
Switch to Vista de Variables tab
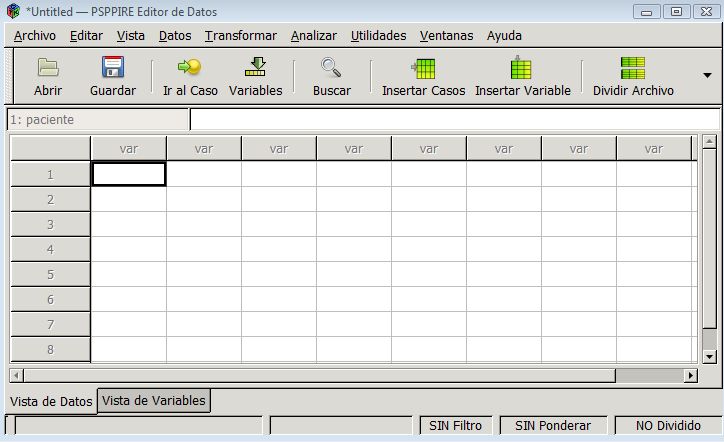coord(154,401)
